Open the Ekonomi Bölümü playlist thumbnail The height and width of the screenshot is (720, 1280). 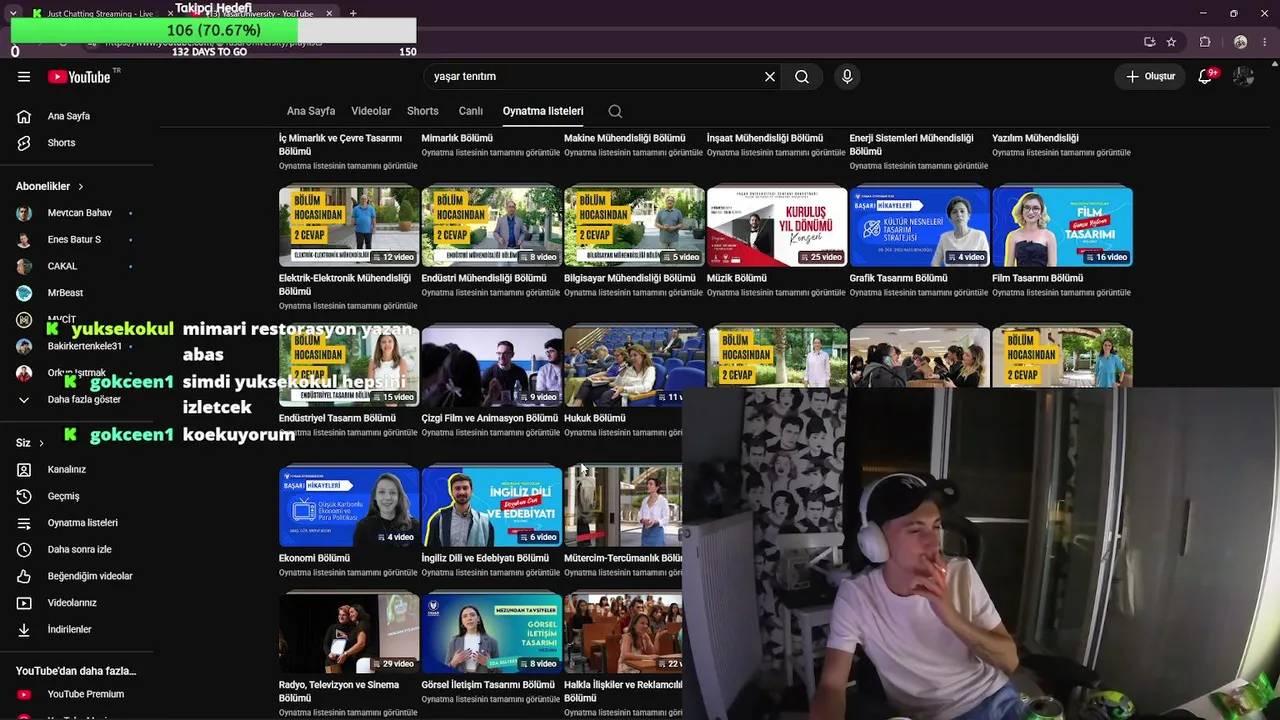pos(349,506)
